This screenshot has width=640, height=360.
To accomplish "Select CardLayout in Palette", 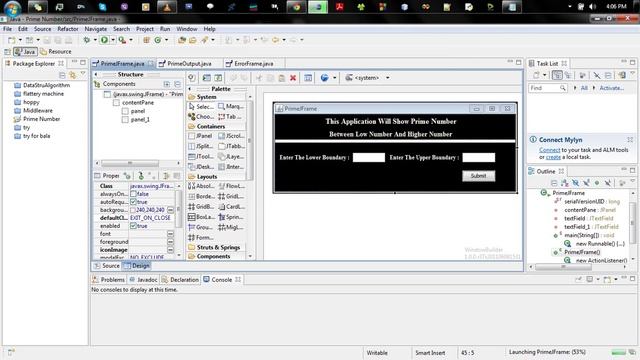I will [231, 207].
